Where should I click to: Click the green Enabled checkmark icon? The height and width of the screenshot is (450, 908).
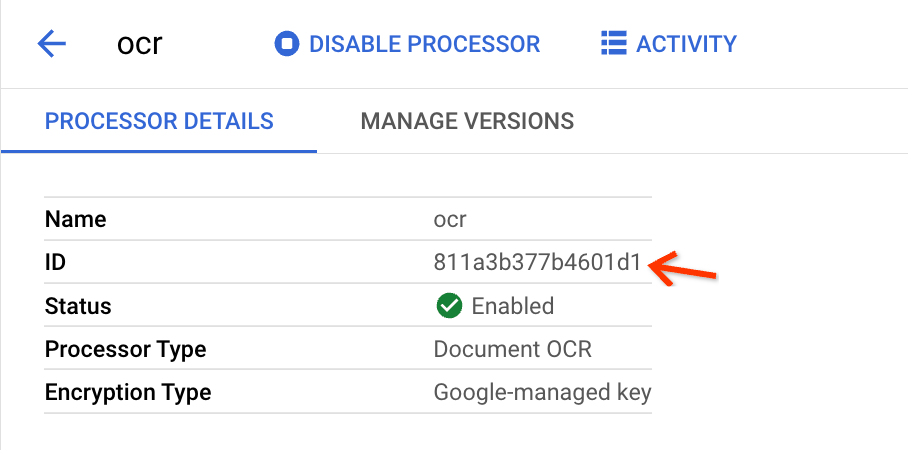(449, 306)
